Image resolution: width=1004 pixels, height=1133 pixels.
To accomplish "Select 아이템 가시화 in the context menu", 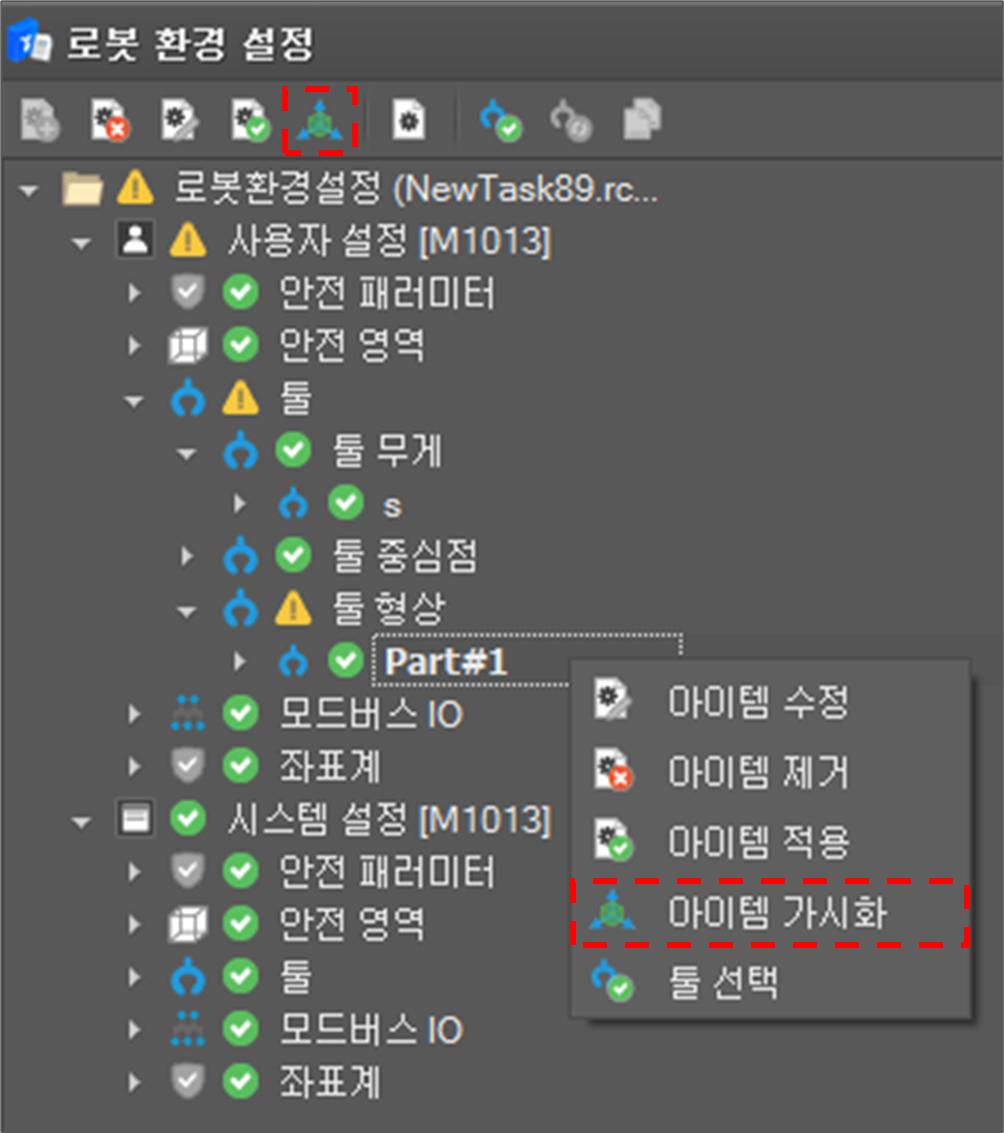I will (x=776, y=912).
